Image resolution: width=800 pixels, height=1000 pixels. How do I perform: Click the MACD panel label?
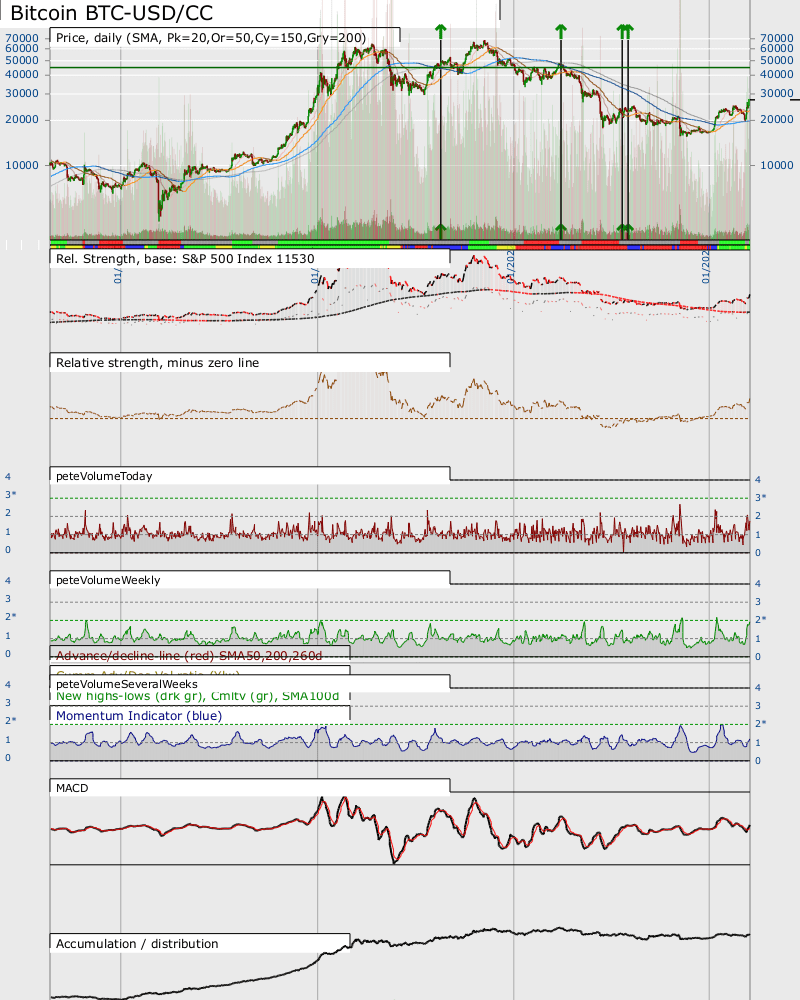[72, 788]
